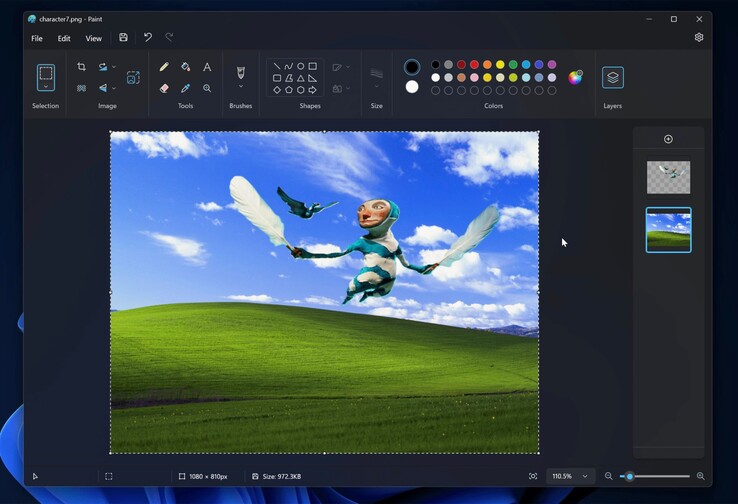Pick the yellow color swatch in top row
Image resolution: width=738 pixels, height=504 pixels.
pos(500,64)
